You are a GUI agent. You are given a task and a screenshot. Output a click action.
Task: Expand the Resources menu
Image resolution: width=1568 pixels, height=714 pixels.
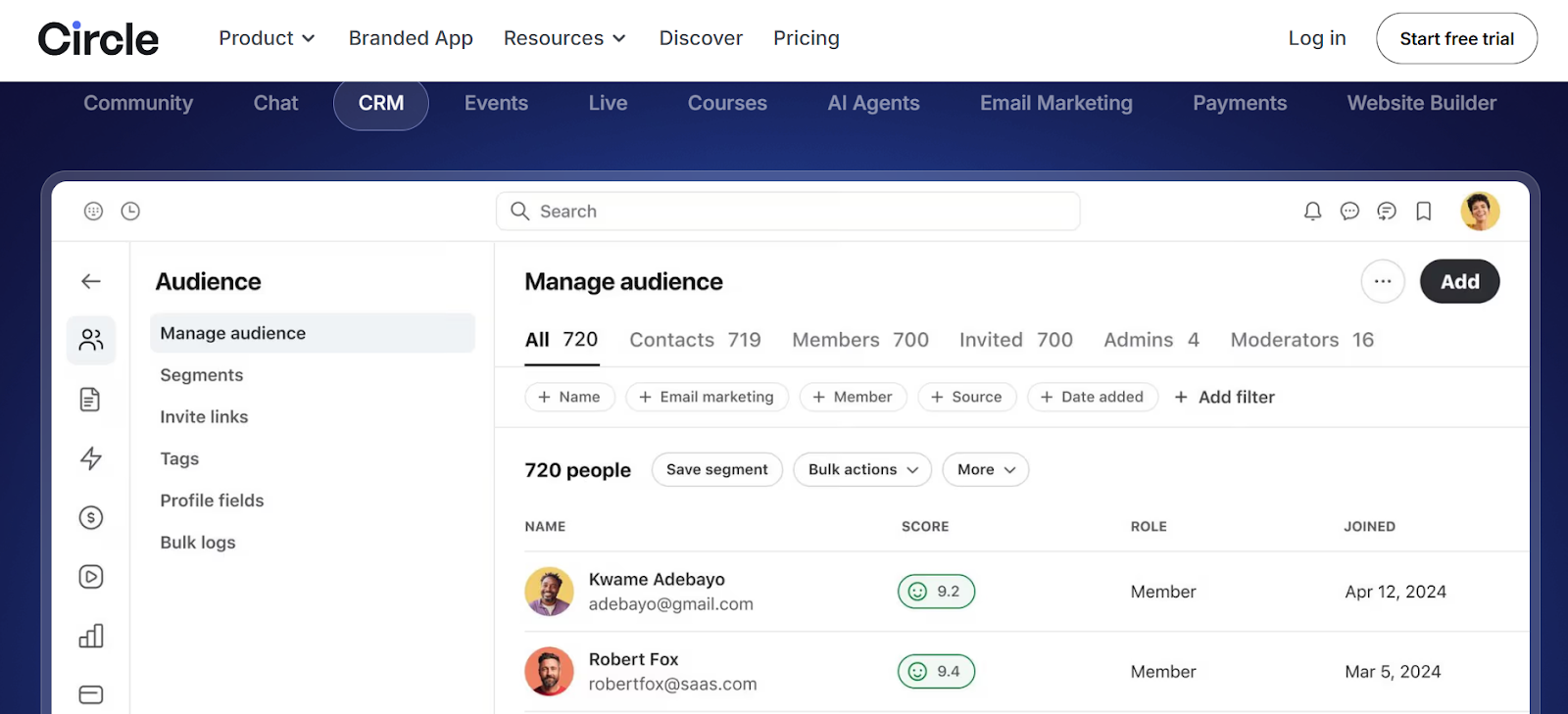coord(564,38)
